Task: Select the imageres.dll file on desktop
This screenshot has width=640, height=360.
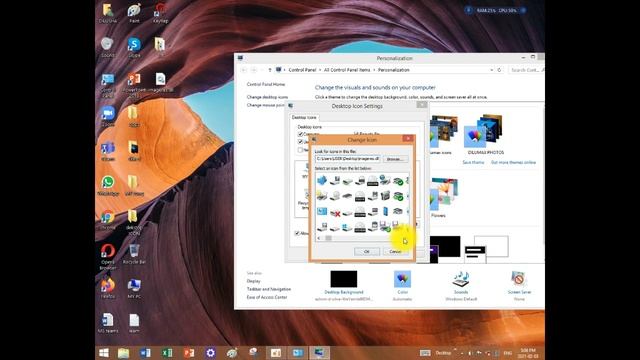Action: click(x=160, y=82)
